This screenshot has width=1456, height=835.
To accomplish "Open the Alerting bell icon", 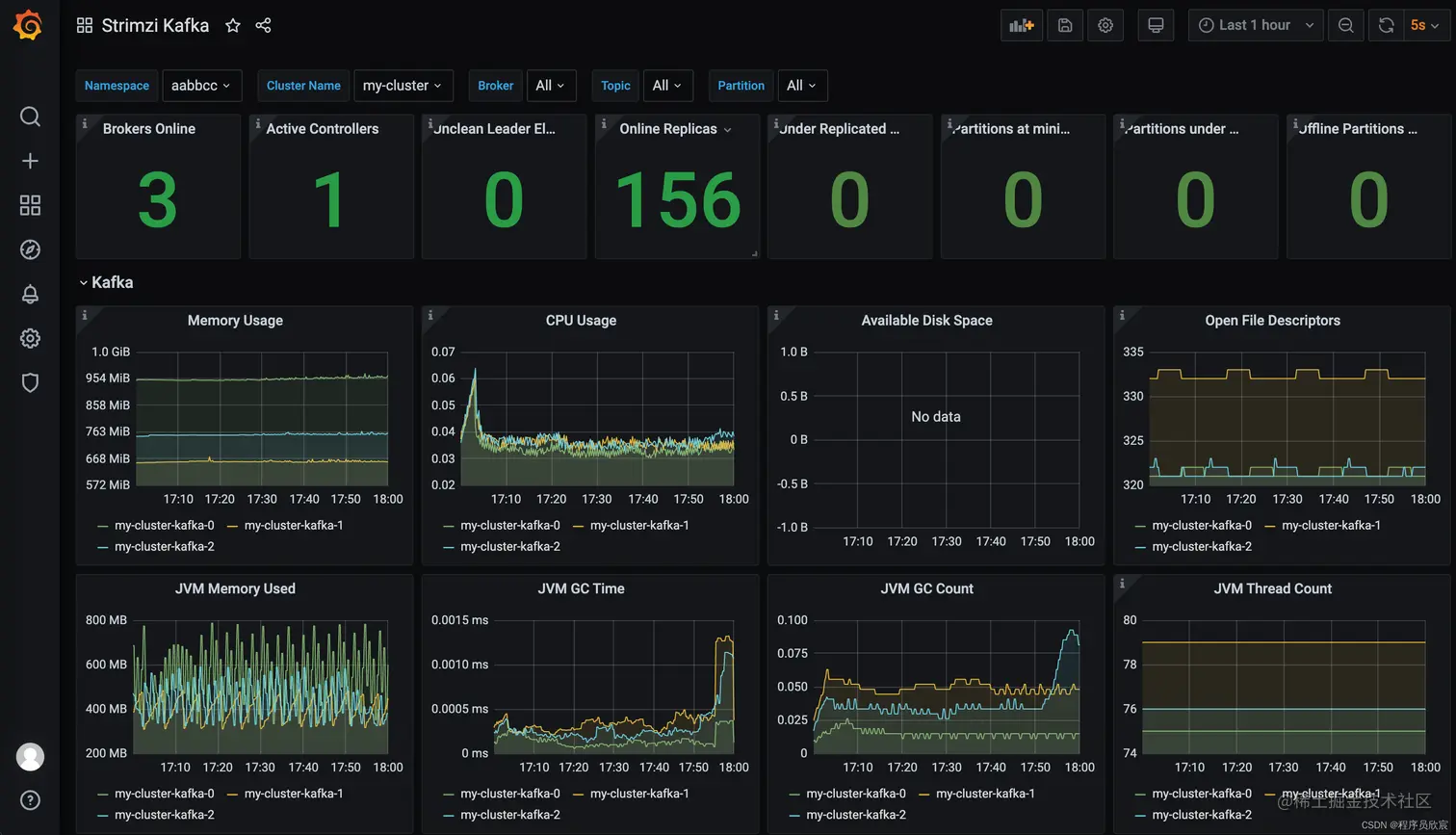I will point(30,294).
